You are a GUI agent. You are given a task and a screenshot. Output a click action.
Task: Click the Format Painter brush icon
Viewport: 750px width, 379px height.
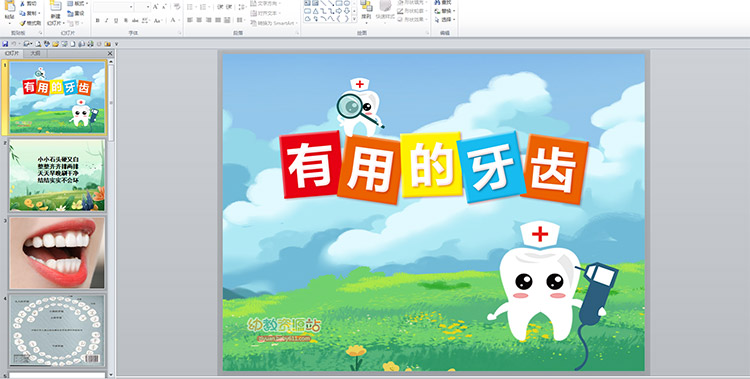click(x=22, y=23)
